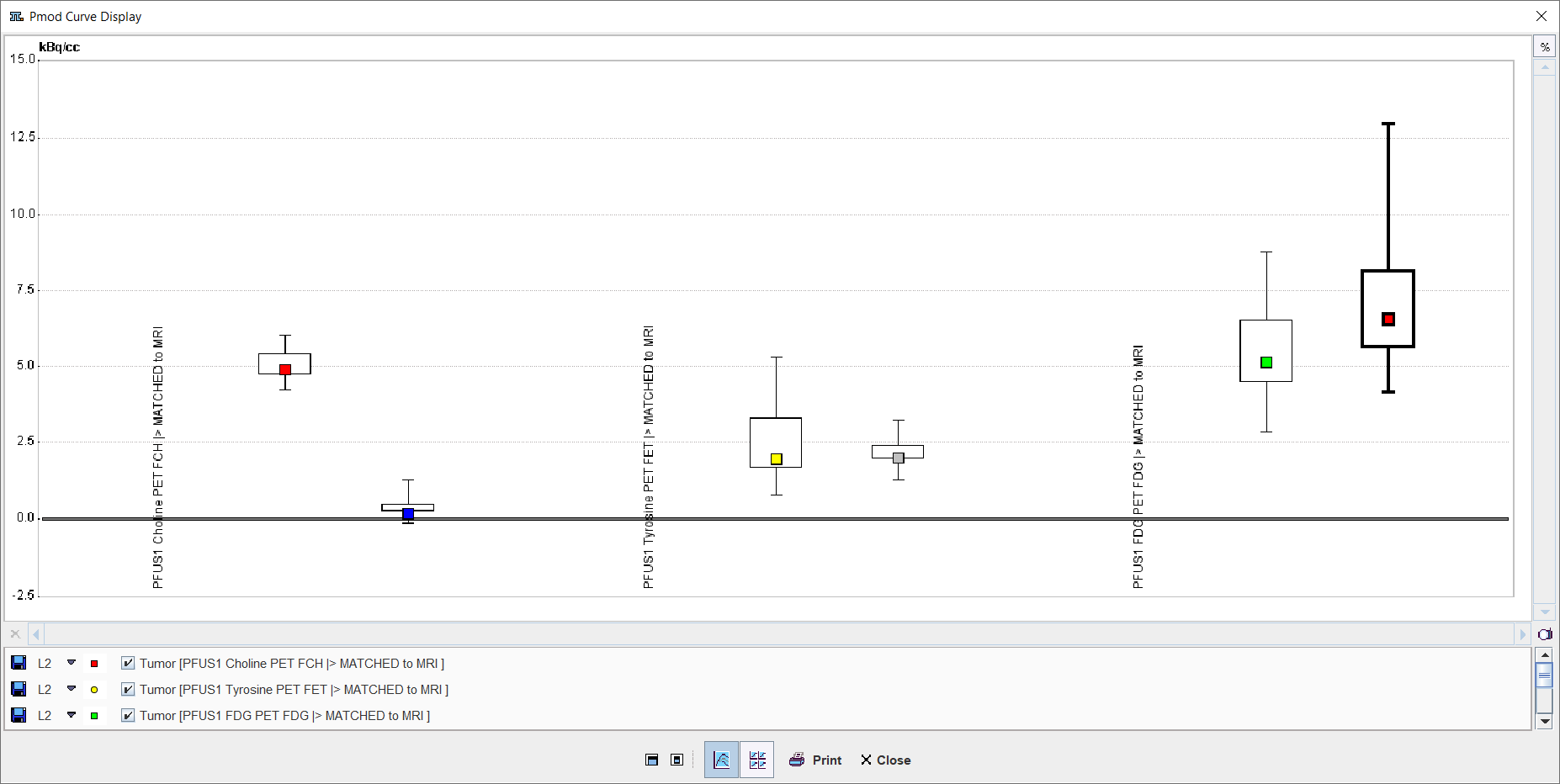Open the red marker style for Choline curve
Image resolution: width=1560 pixels, height=784 pixels.
[x=94, y=664]
